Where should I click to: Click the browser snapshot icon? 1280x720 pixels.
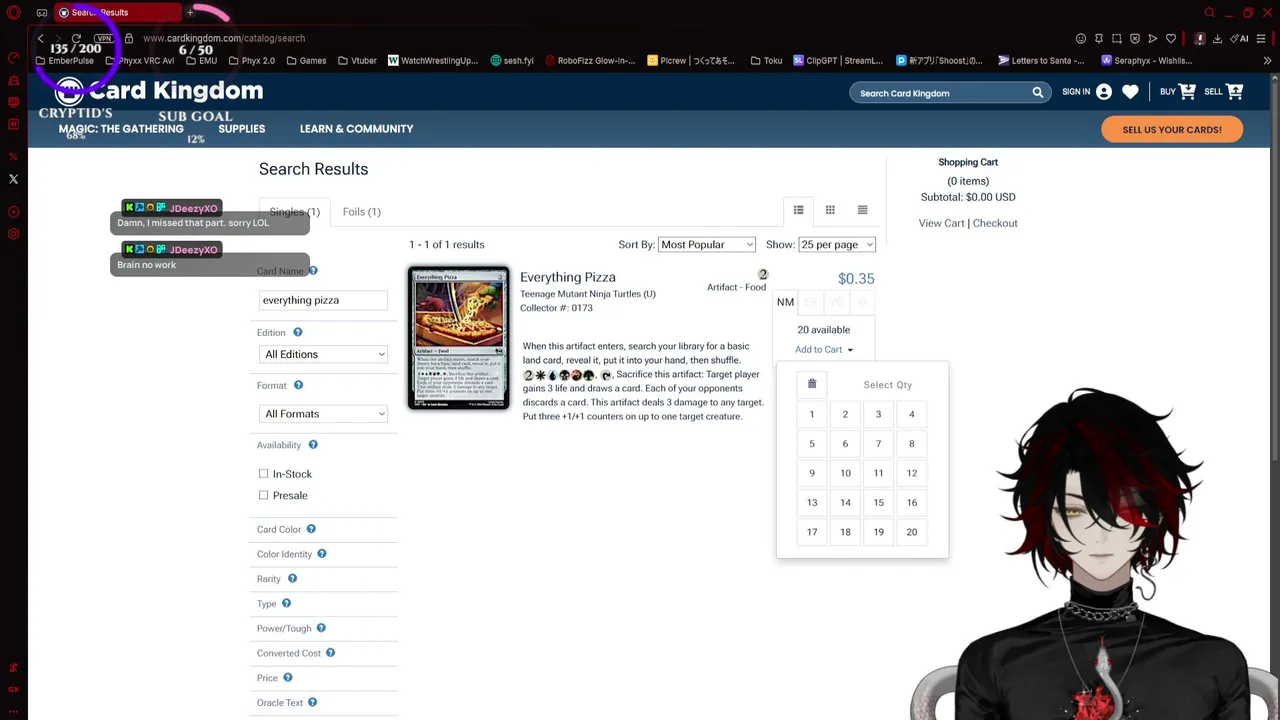coord(1117,38)
